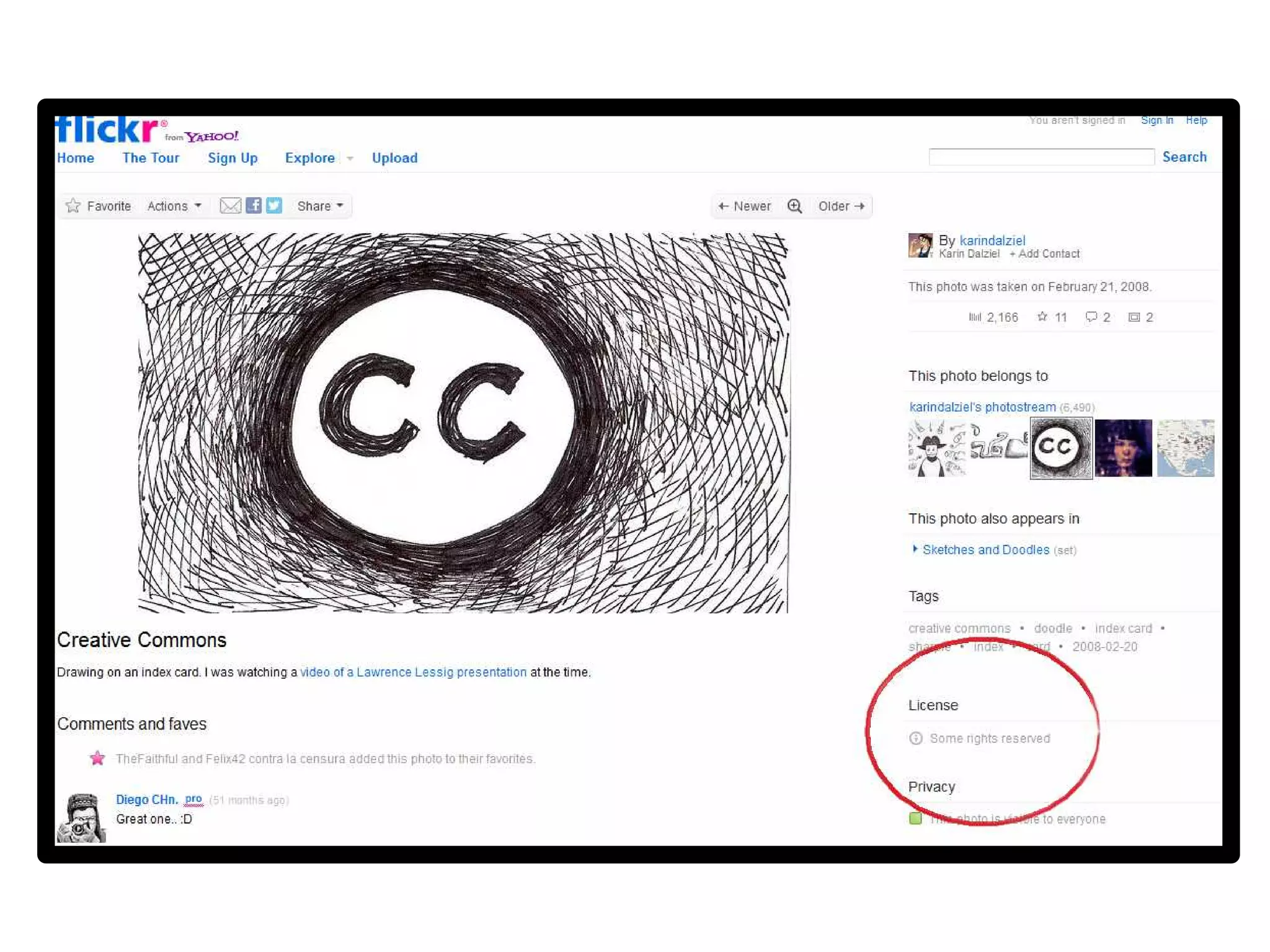
Task: Click the green privacy visibility indicator
Action: (915, 818)
